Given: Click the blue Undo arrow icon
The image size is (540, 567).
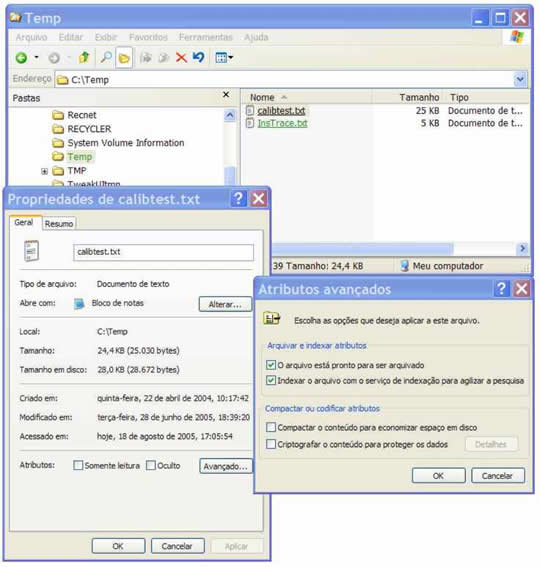Looking at the screenshot, I should click(199, 57).
